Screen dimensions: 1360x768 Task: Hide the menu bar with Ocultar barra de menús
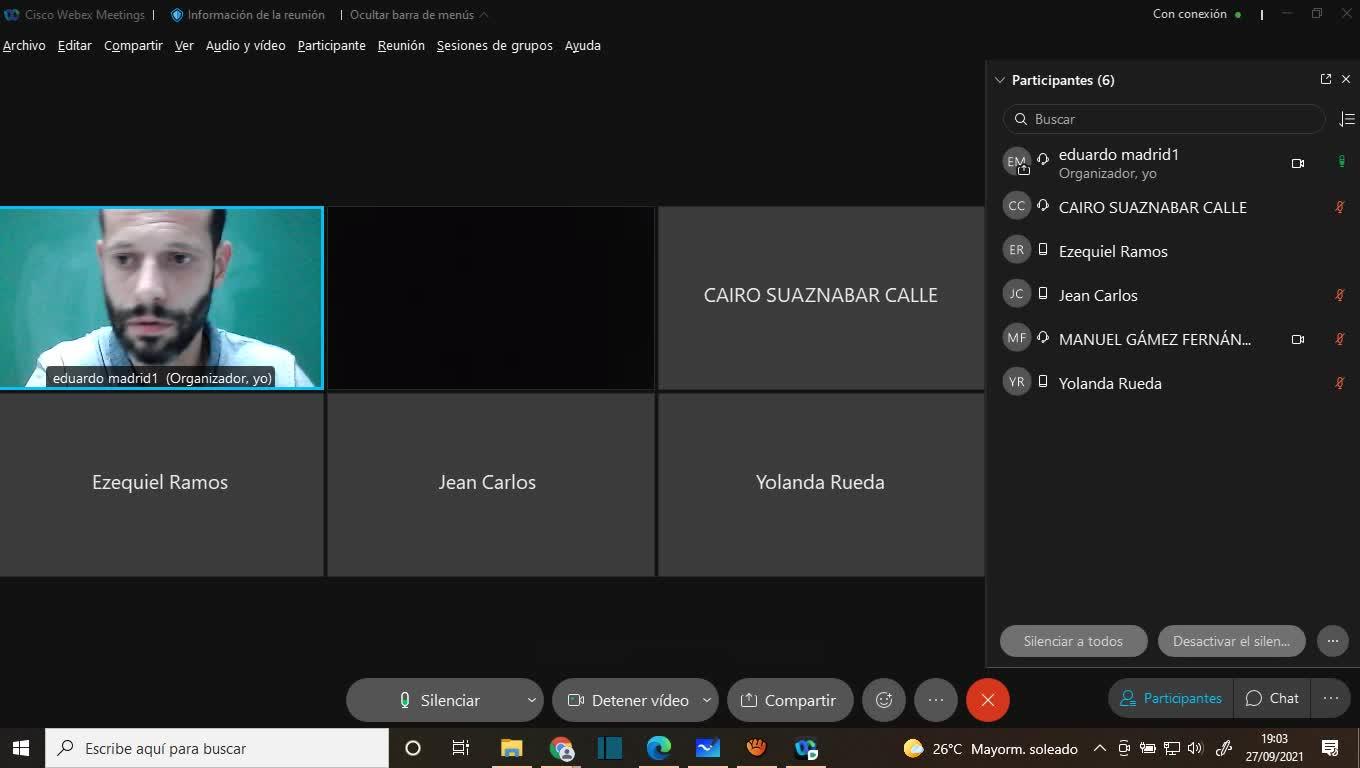(419, 15)
